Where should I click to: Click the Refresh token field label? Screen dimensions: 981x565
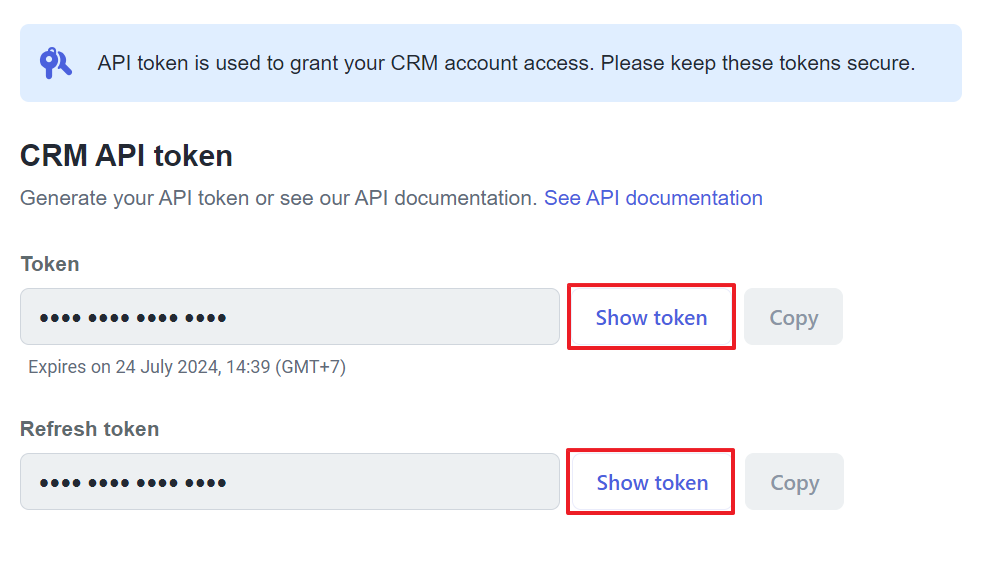click(x=89, y=429)
